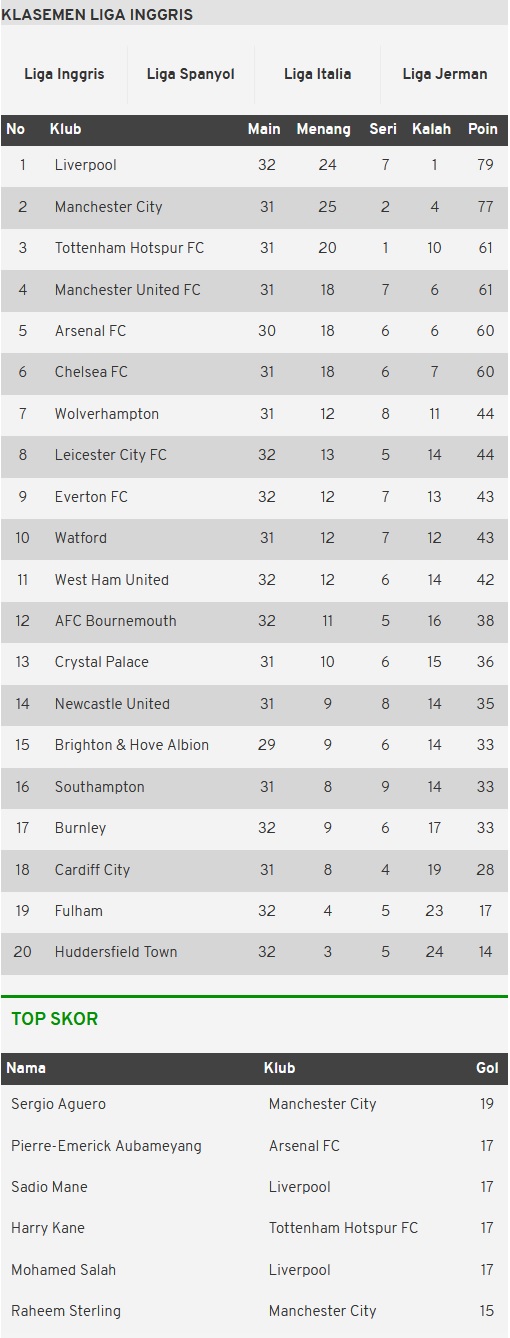Open Manchester City in the standings
Image resolution: width=510 pixels, height=1338 pixels.
click(254, 207)
